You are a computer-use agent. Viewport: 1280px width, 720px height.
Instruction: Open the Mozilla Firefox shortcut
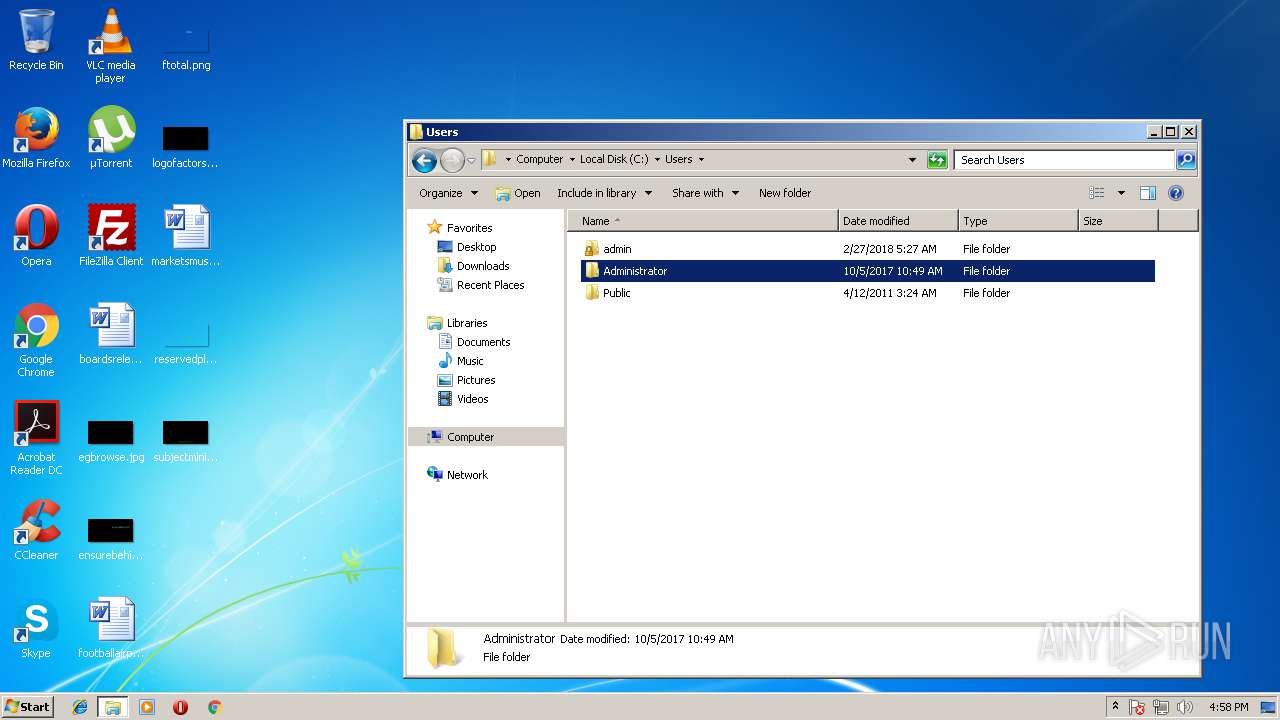point(36,138)
